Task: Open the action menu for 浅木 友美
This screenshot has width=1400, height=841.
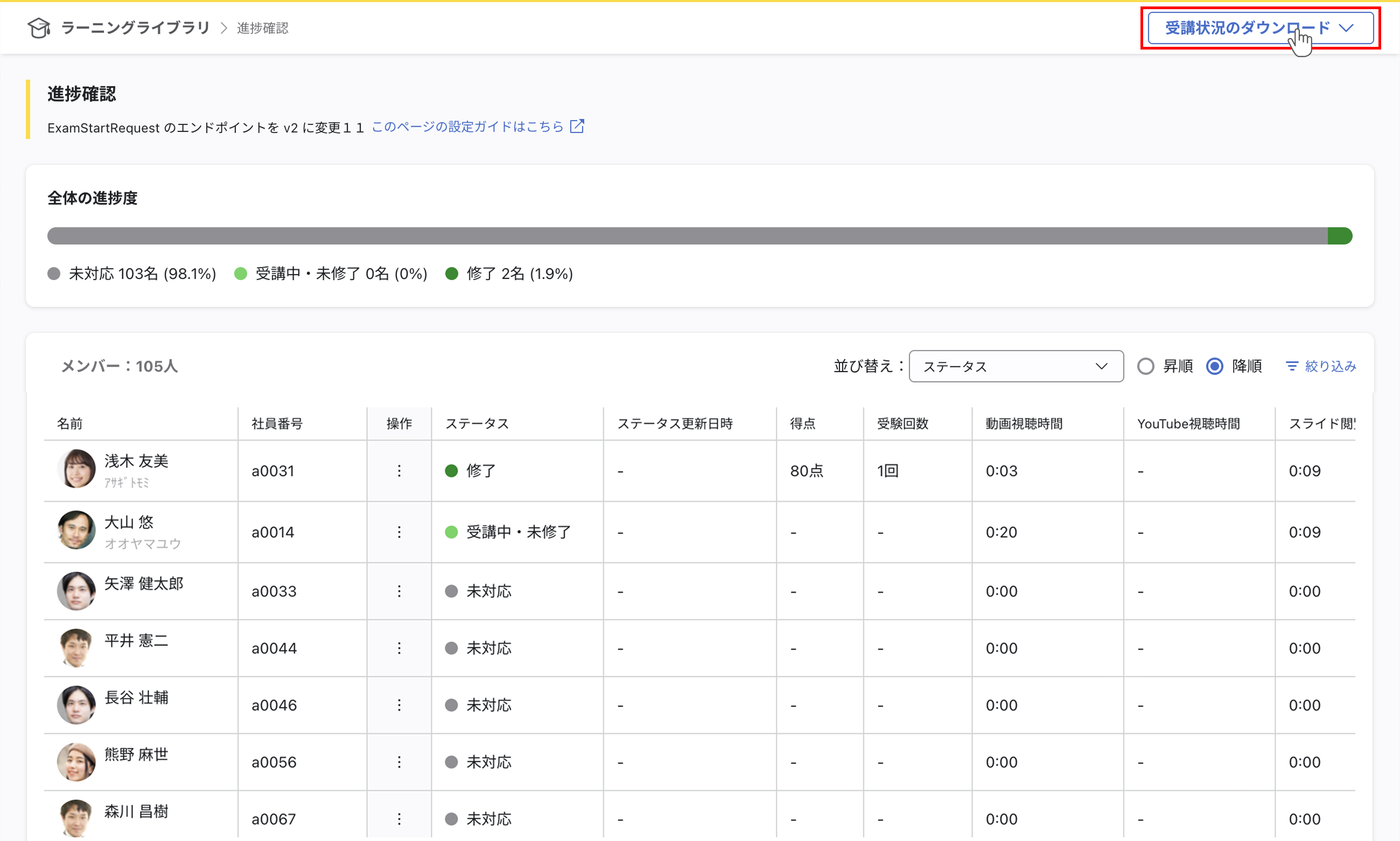Action: tap(399, 471)
